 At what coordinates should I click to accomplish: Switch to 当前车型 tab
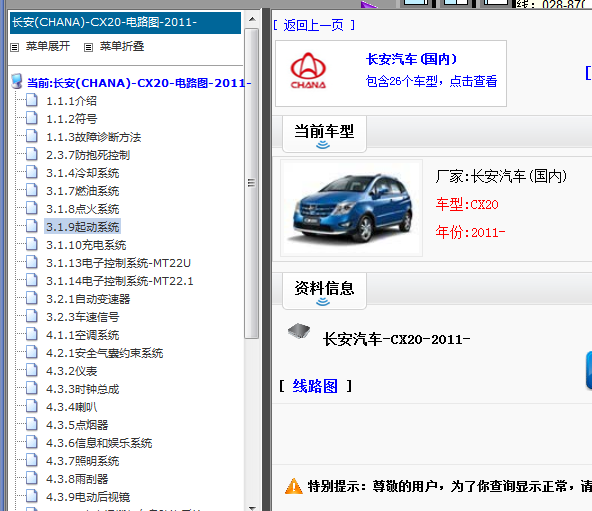(x=324, y=134)
